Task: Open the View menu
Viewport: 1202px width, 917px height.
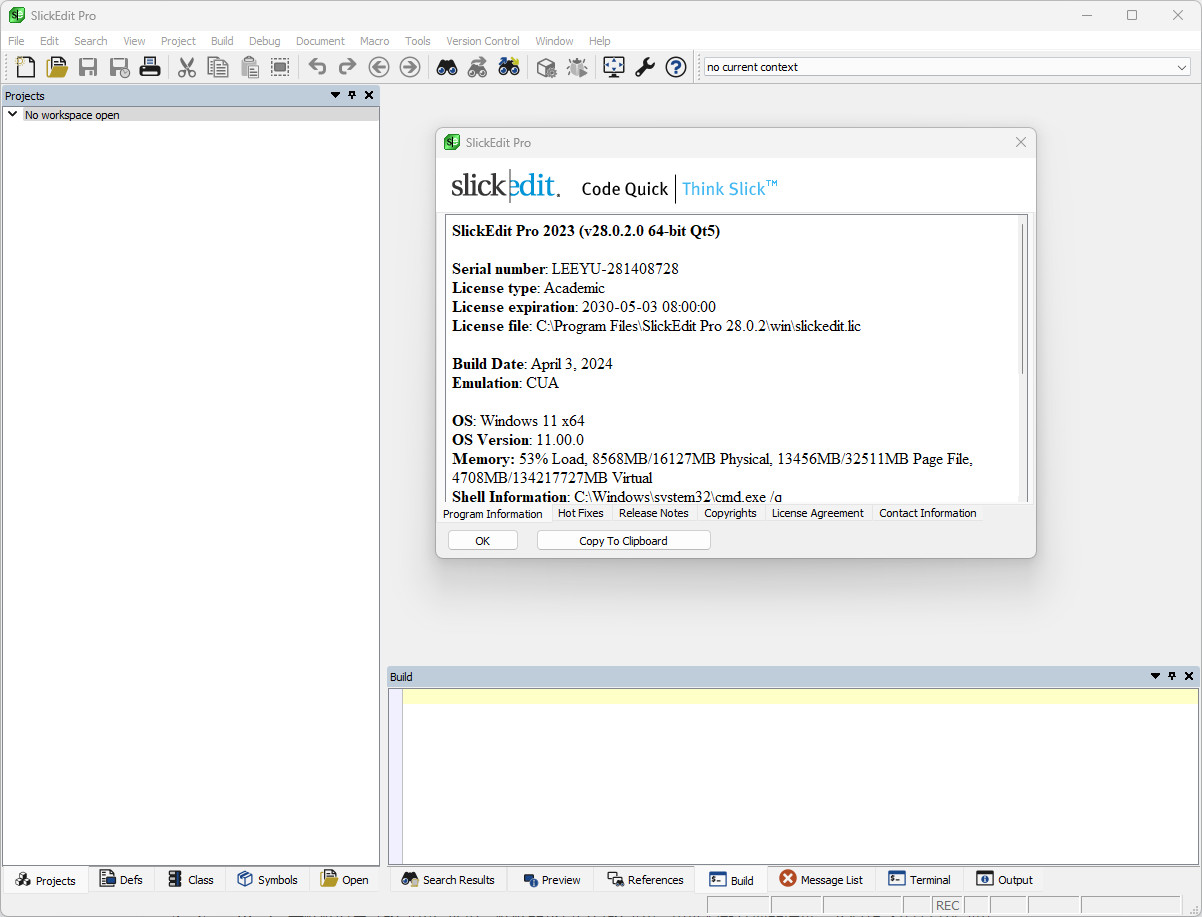Action: [x=134, y=41]
